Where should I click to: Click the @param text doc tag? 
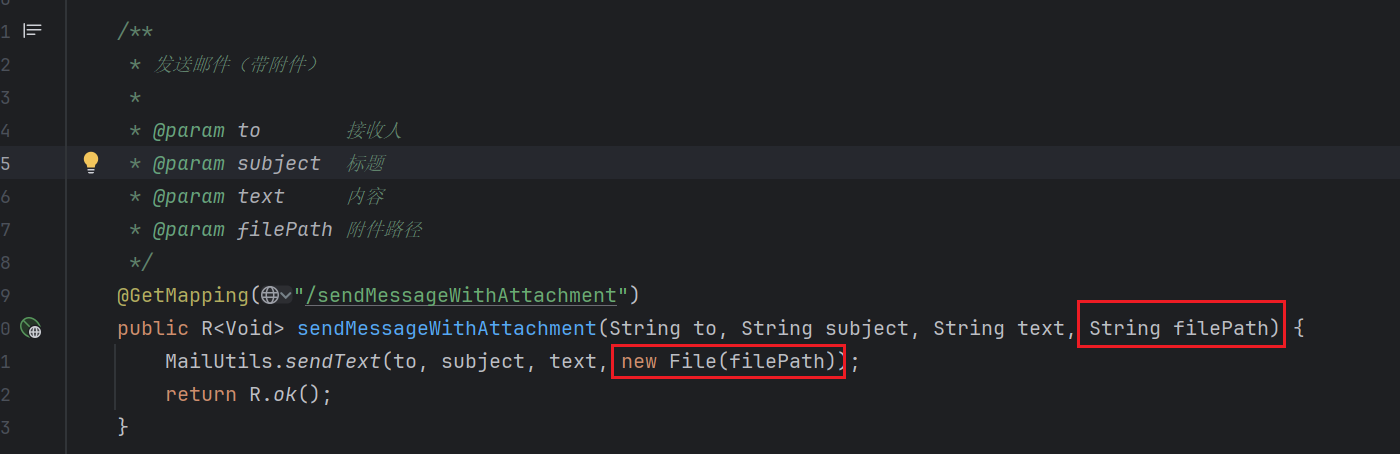[x=219, y=196]
